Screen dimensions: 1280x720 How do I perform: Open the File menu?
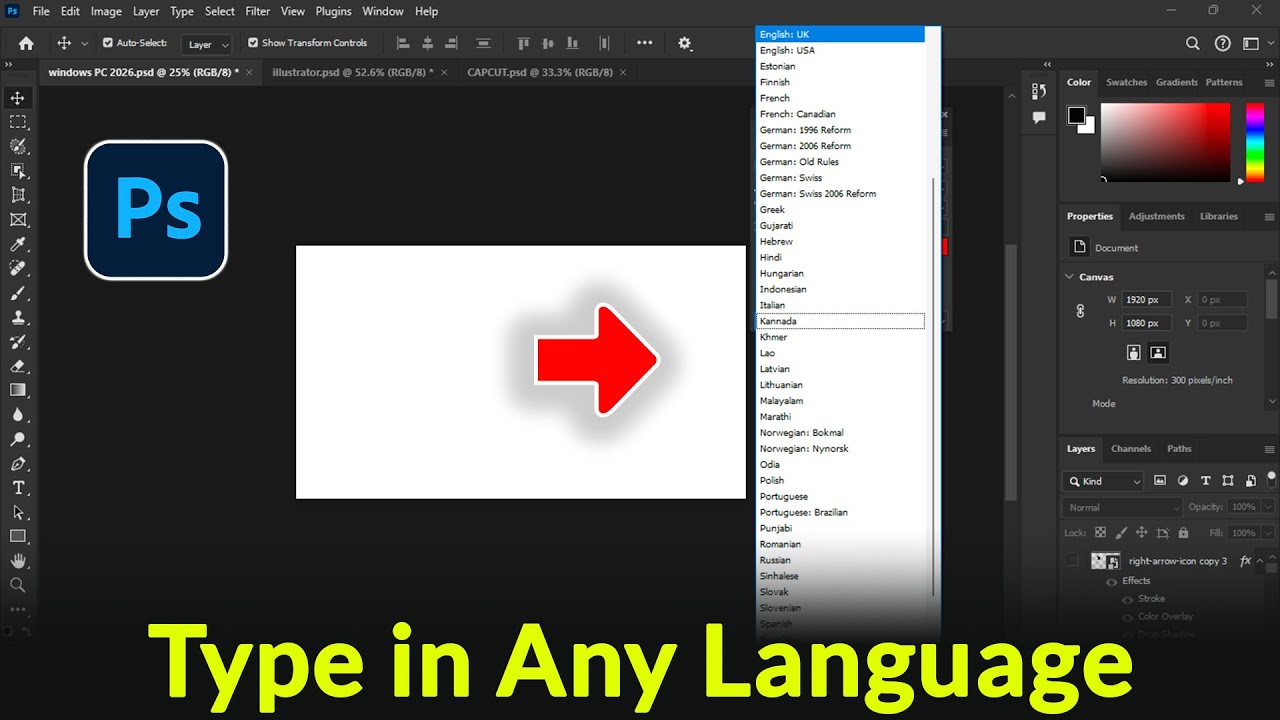click(41, 11)
